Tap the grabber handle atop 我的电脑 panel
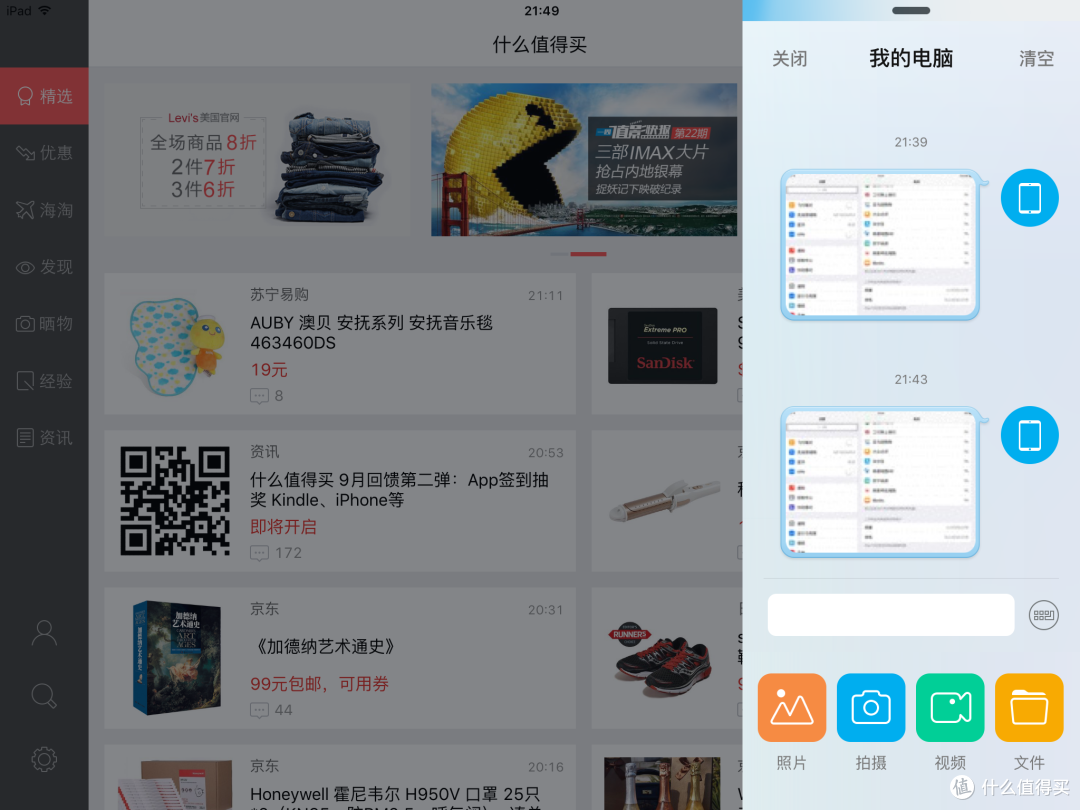 (911, 10)
